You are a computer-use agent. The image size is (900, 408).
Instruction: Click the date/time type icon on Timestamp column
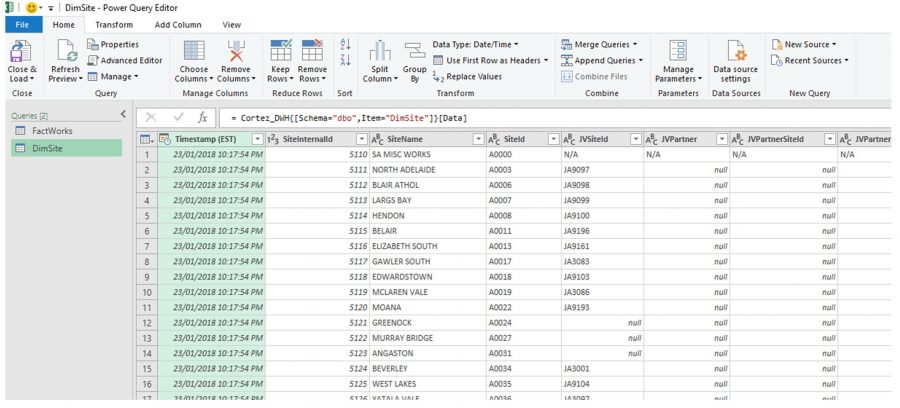tap(165, 139)
